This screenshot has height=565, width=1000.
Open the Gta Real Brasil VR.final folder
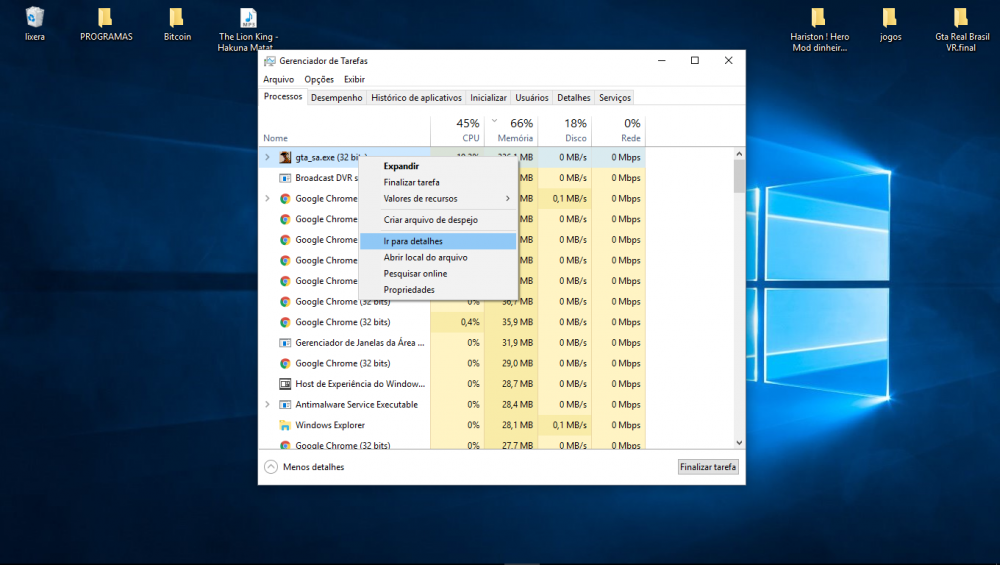pyautogui.click(x=962, y=29)
